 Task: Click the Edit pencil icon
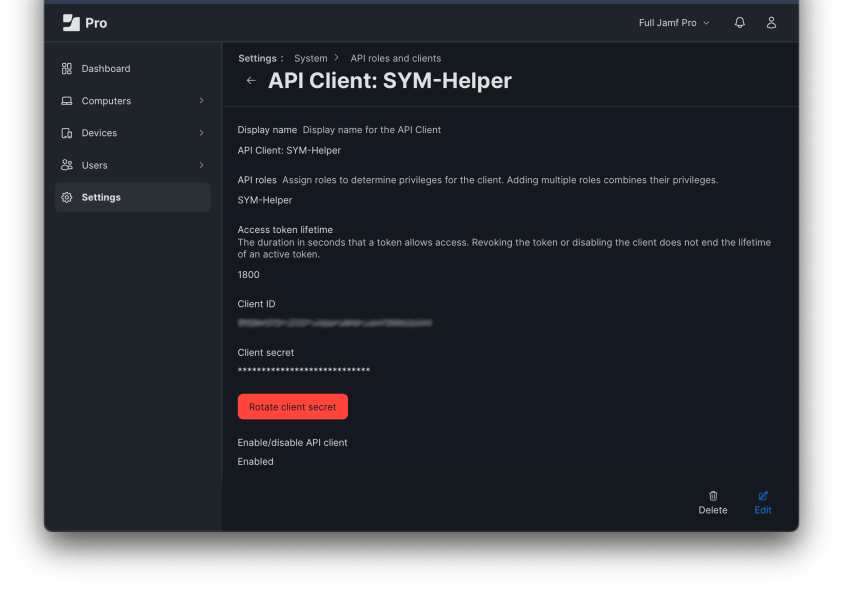click(763, 496)
